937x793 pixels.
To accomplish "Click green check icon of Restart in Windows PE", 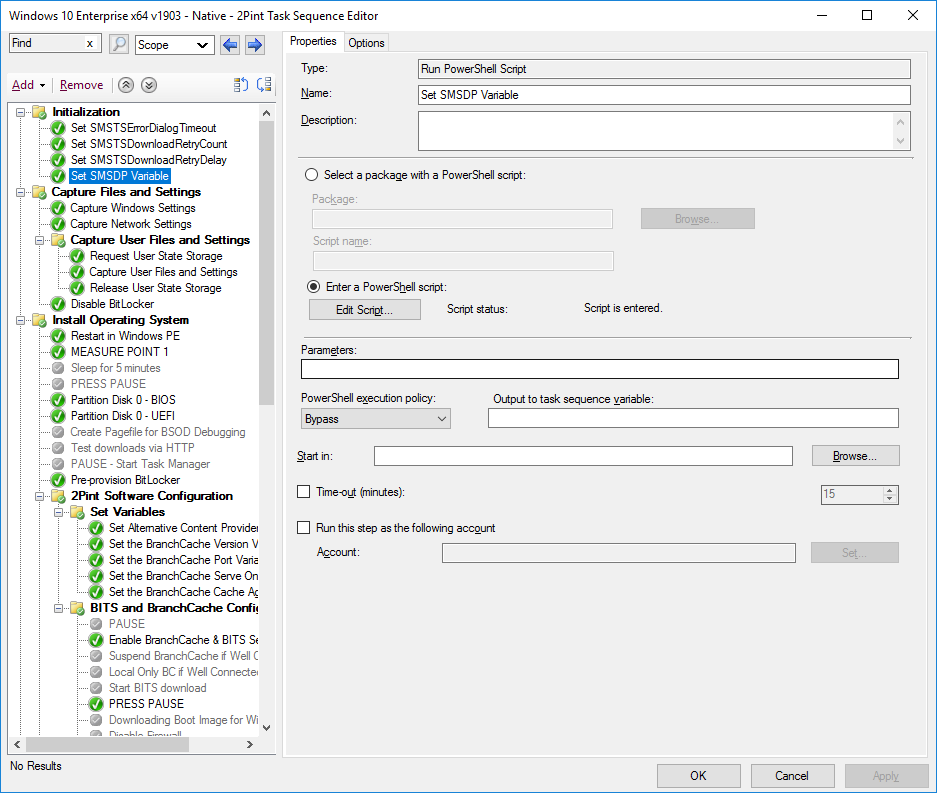I will point(58,336).
